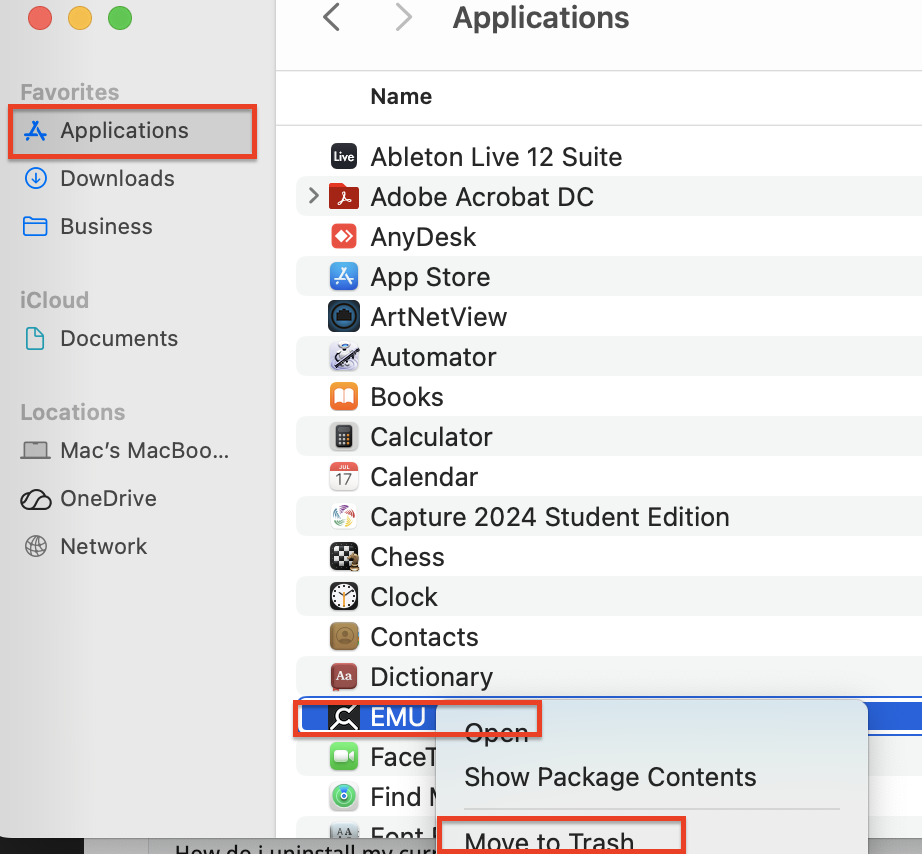922x854 pixels.
Task: Select Capture 2024 Student Edition name text
Action: [550, 517]
